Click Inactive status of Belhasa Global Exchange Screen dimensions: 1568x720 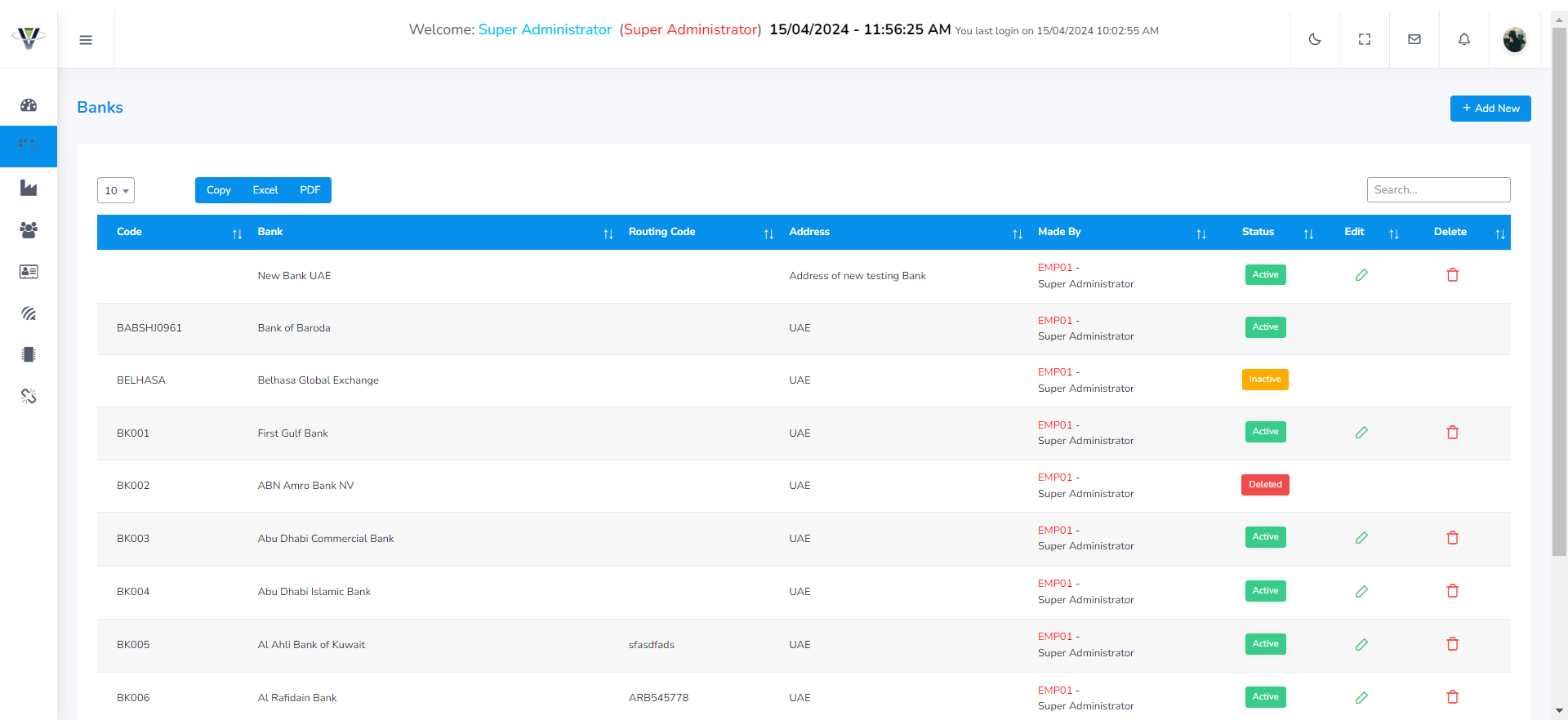1265,380
